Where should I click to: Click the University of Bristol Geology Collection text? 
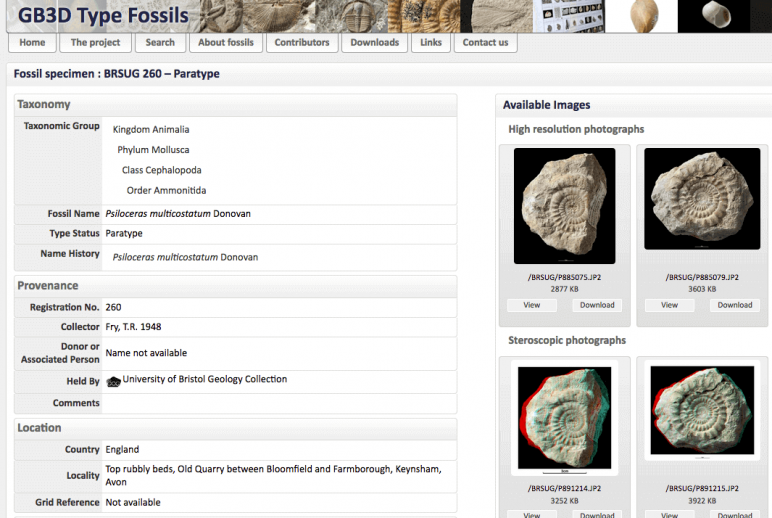pyautogui.click(x=205, y=379)
